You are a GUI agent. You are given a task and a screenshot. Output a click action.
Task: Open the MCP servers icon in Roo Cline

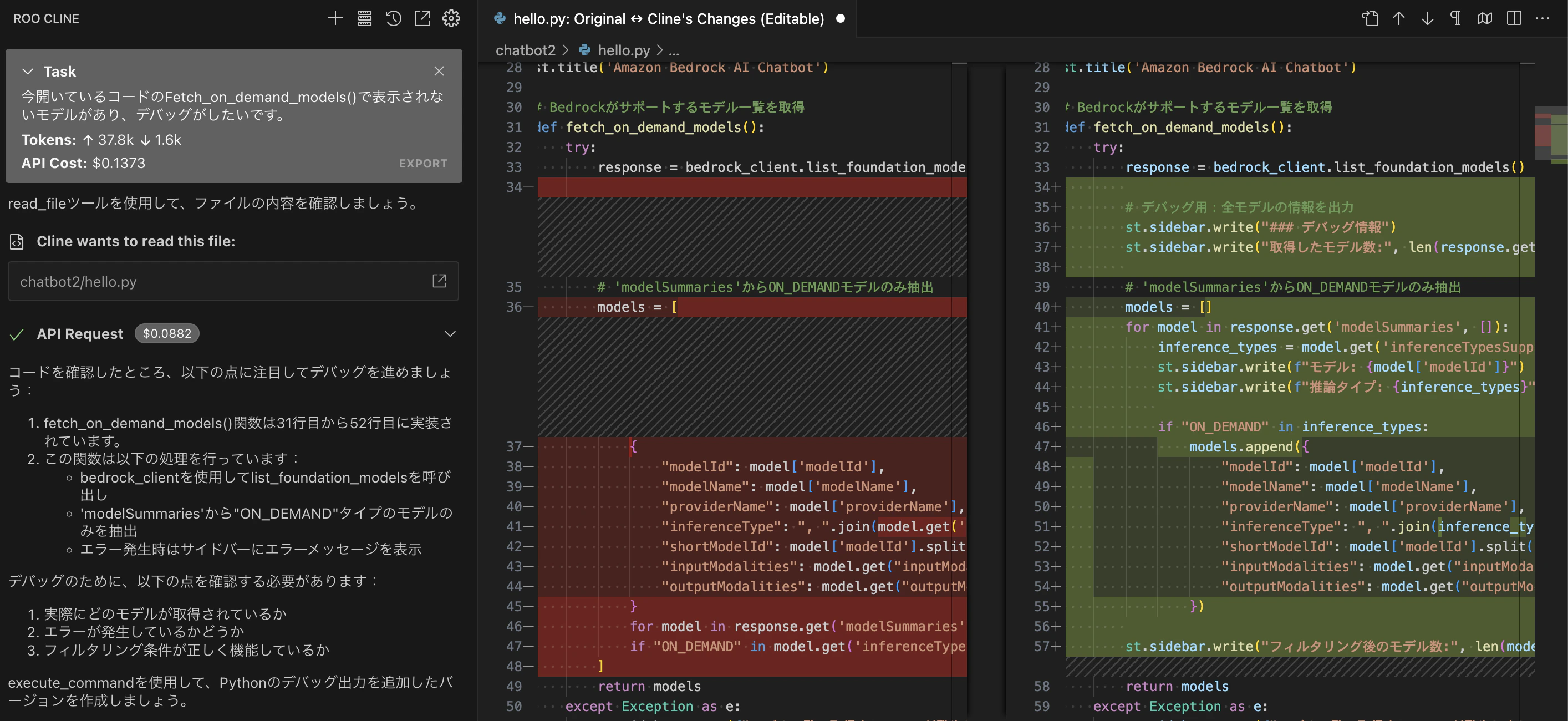pyautogui.click(x=364, y=18)
